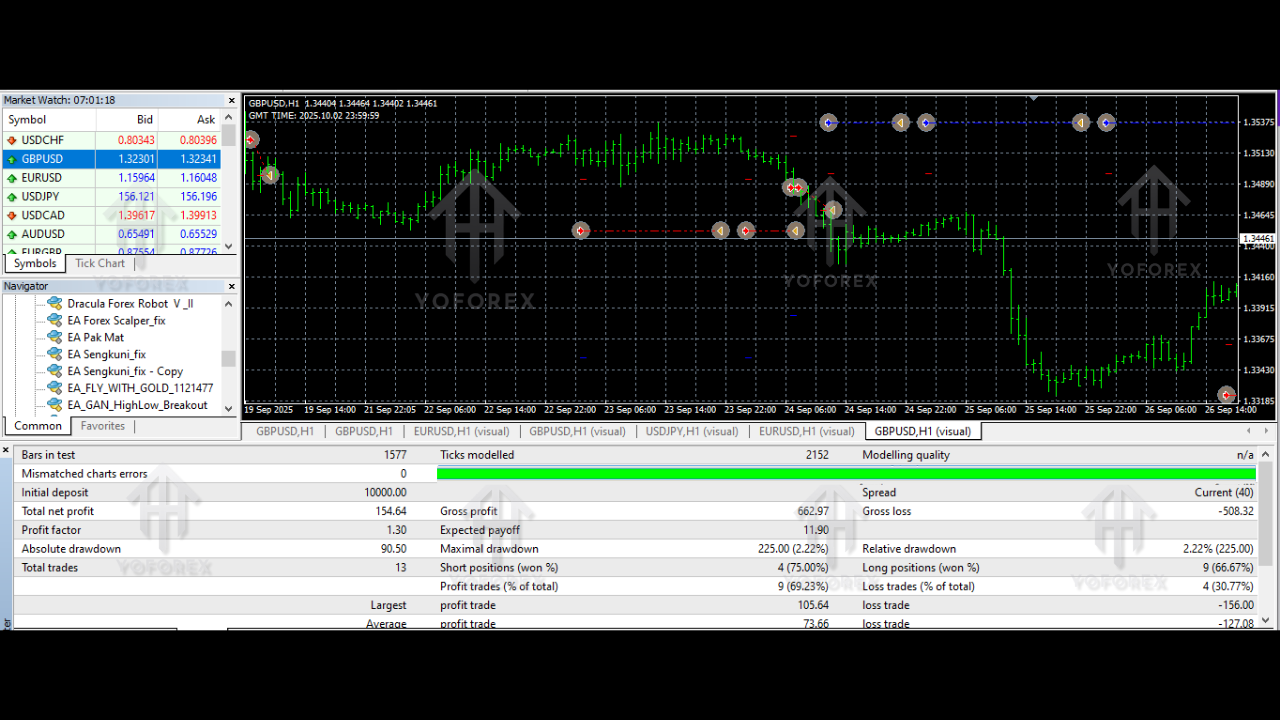Sort symbols by clicking the Bid column header
1280x720 pixels.
click(144, 119)
